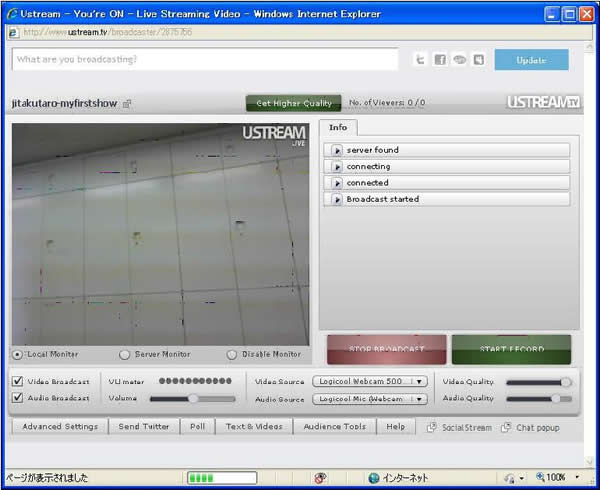Expand the 'server found' info entry

coord(337,150)
